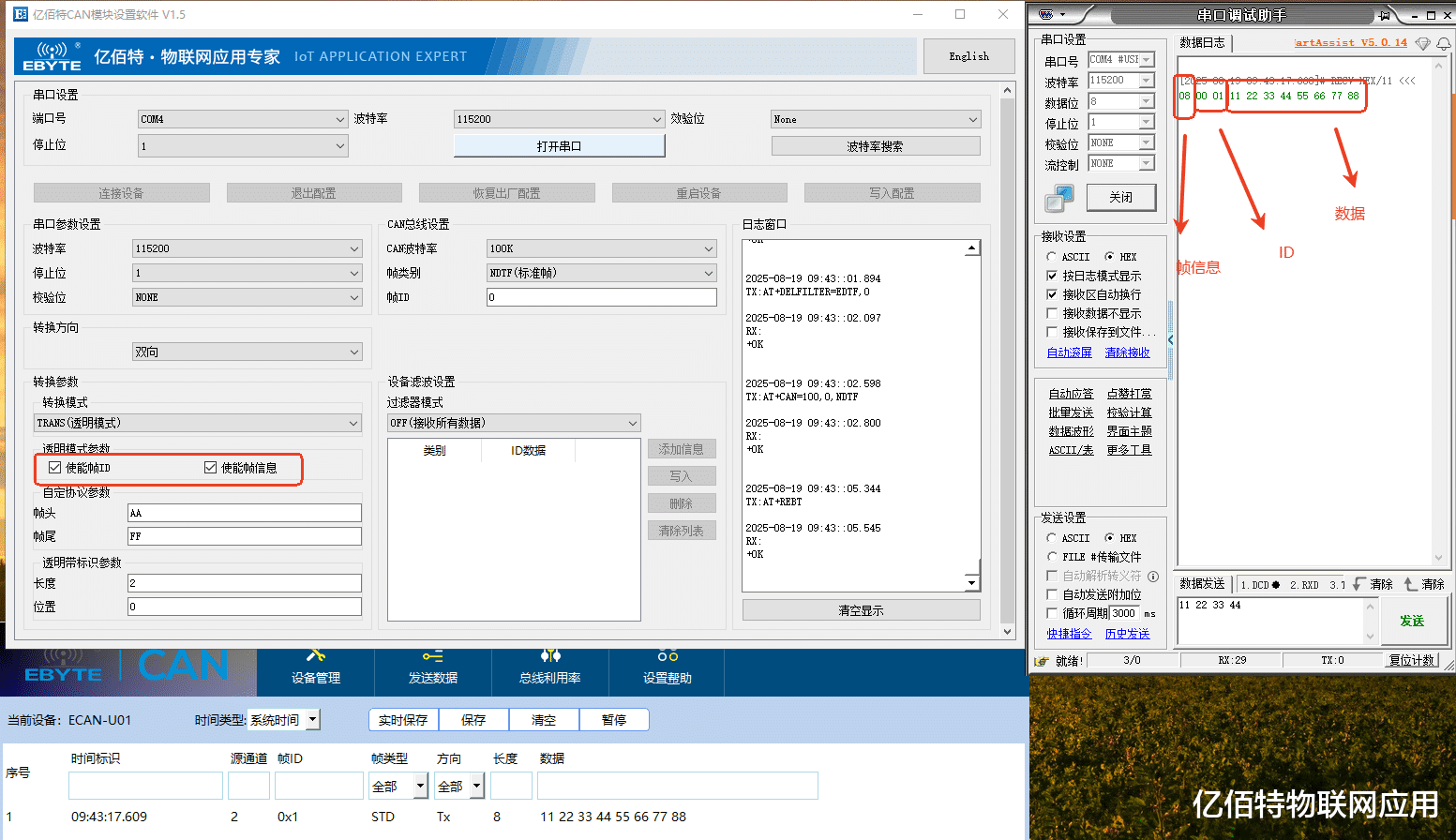This screenshot has width=1456, height=840.
Task: Click the notification bell in serial assistant
Action: coord(1444,43)
